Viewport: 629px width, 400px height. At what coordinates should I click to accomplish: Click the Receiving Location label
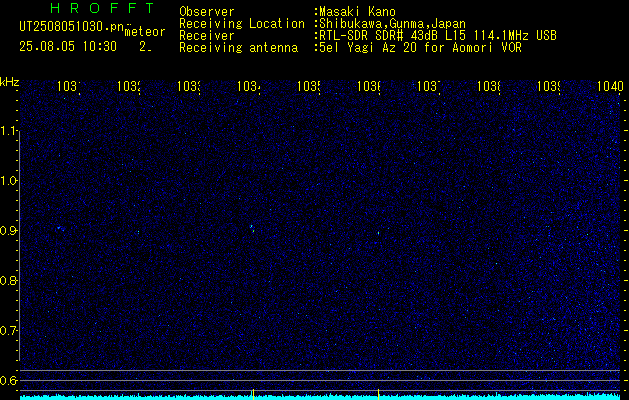coord(242,24)
